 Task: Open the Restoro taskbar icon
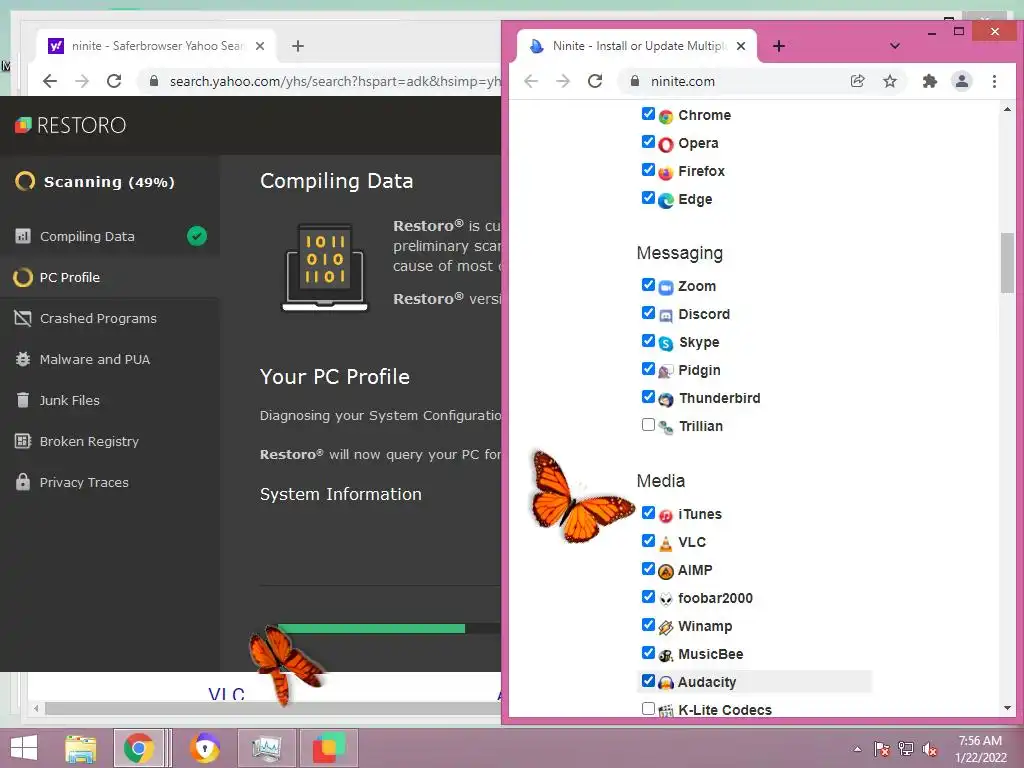click(328, 748)
